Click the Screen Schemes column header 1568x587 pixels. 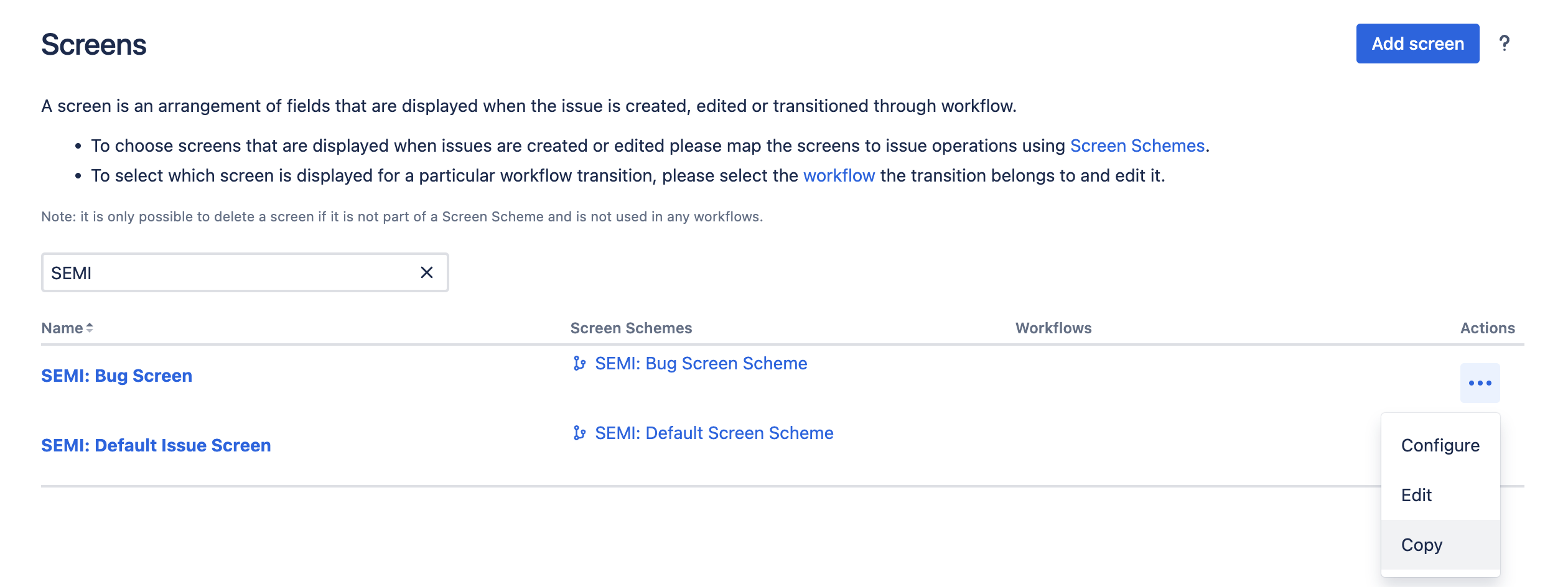pos(631,328)
